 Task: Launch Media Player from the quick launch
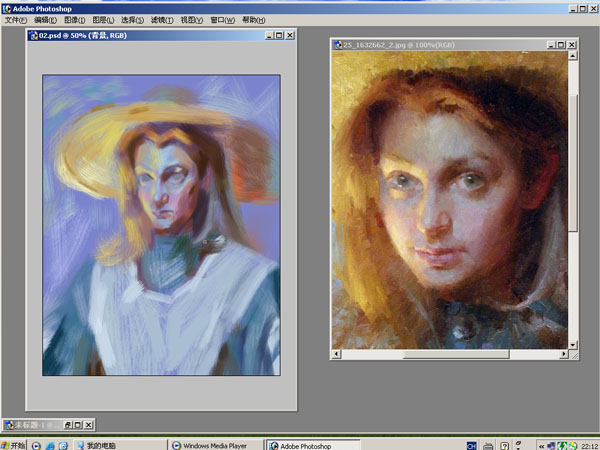(36, 446)
